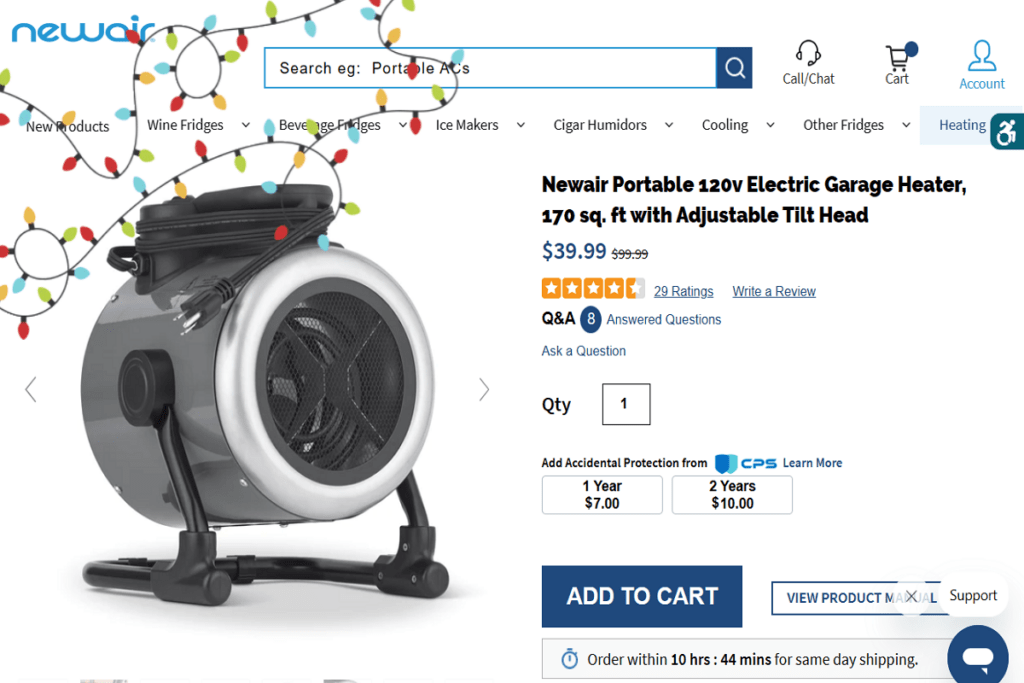Click the Qty quantity input field
Screen dimensions: 1024x683
click(626, 404)
